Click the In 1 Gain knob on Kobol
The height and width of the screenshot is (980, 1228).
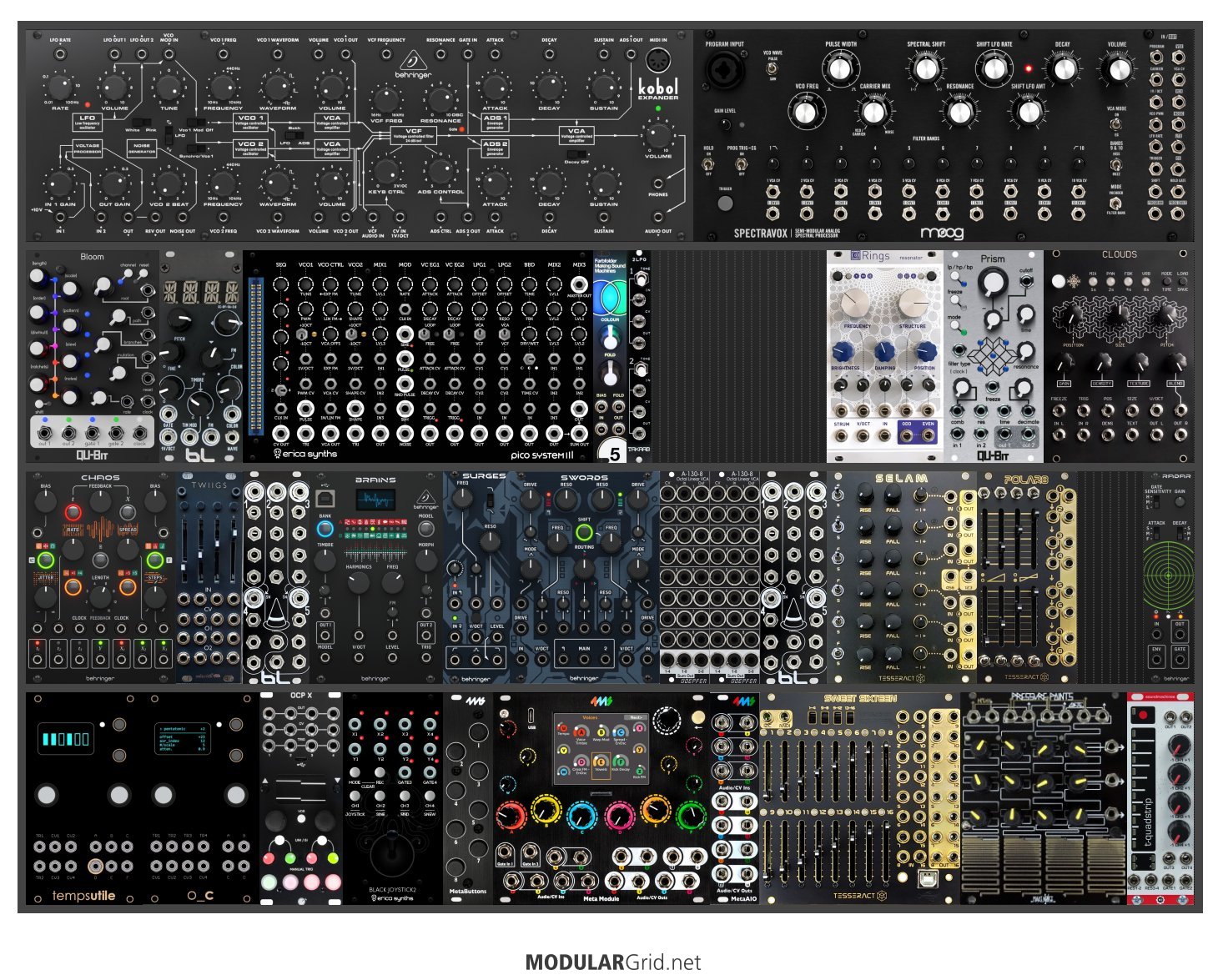(x=60, y=183)
